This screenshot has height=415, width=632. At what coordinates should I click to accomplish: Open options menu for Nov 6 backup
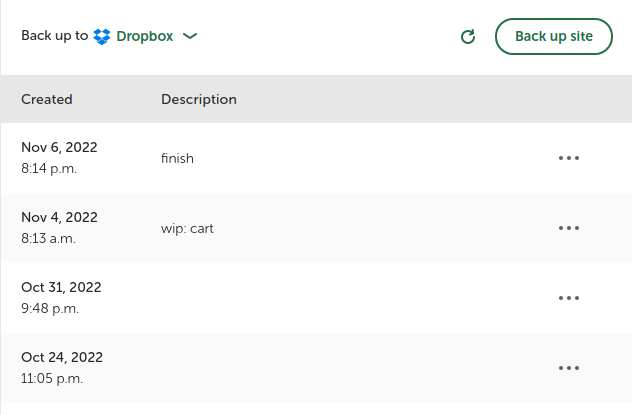(569, 158)
